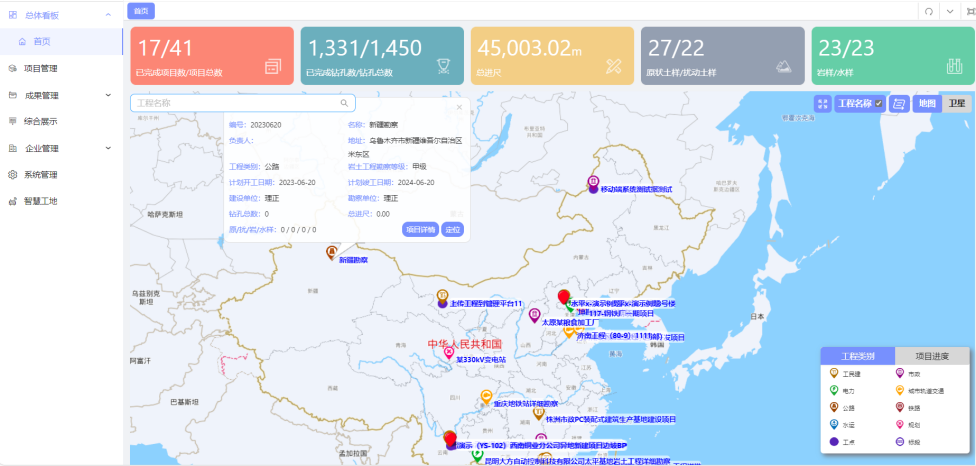Click the 重庆地铁站详细勘察 marker

coord(486,396)
